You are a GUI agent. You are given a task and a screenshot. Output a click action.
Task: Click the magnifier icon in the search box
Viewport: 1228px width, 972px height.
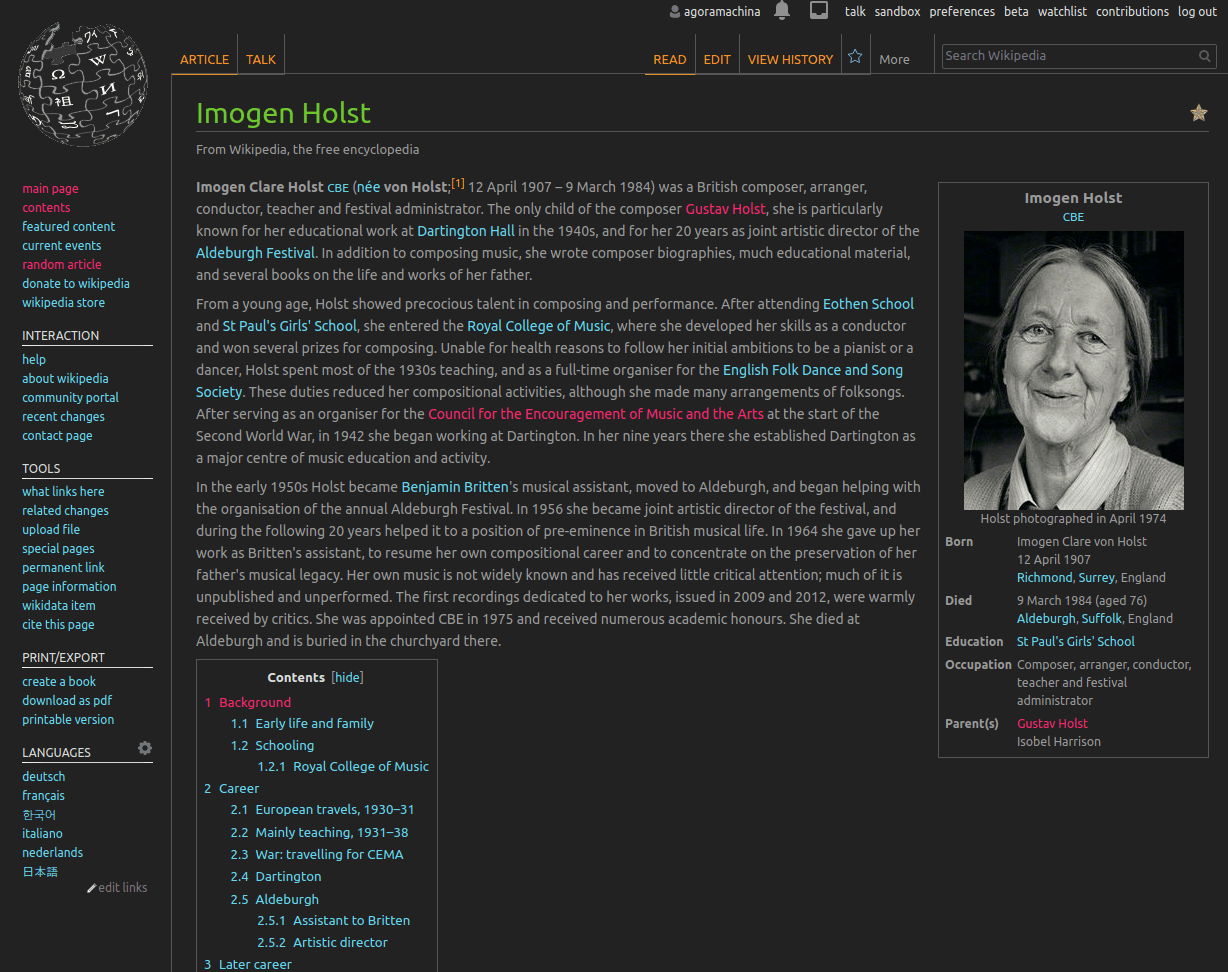[1204, 56]
